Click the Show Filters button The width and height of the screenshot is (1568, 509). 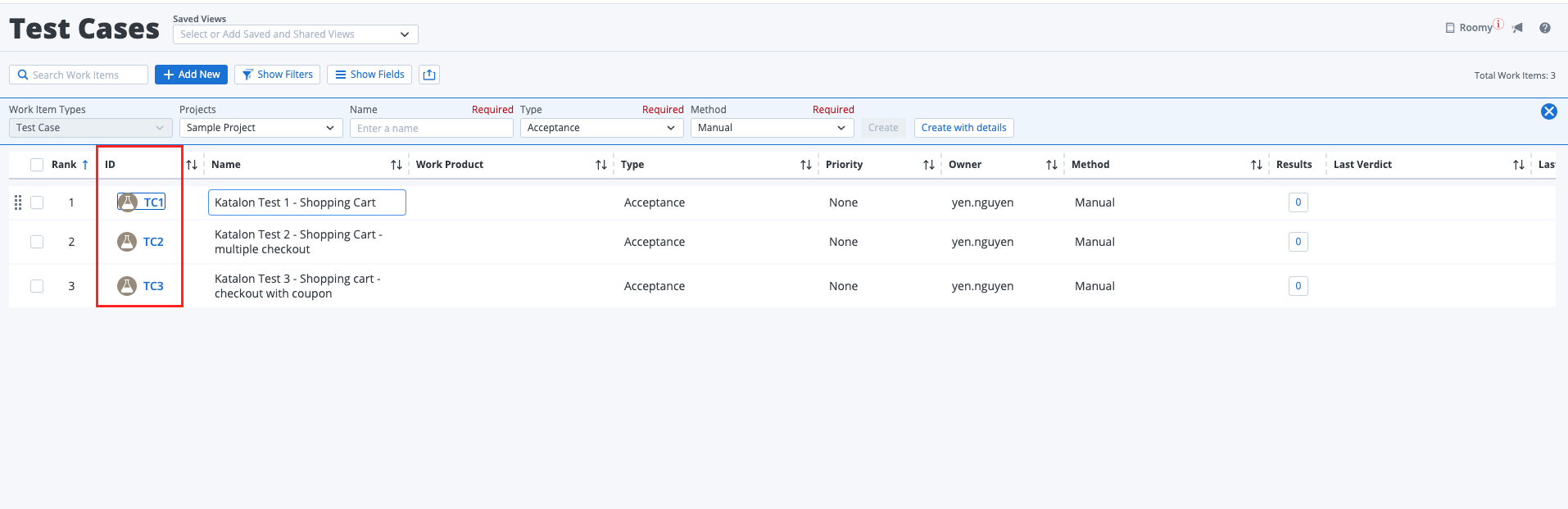tap(277, 75)
